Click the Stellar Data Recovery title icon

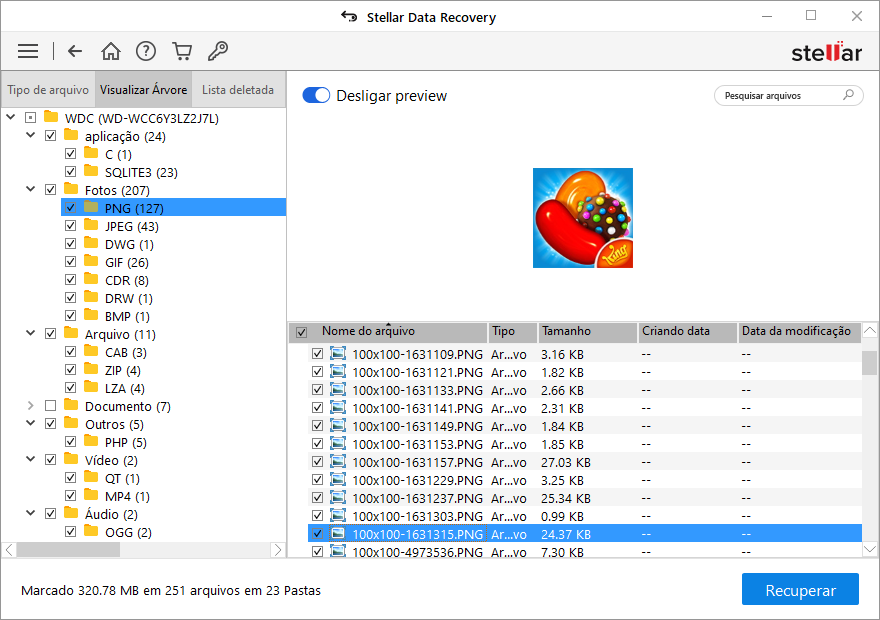(349, 17)
